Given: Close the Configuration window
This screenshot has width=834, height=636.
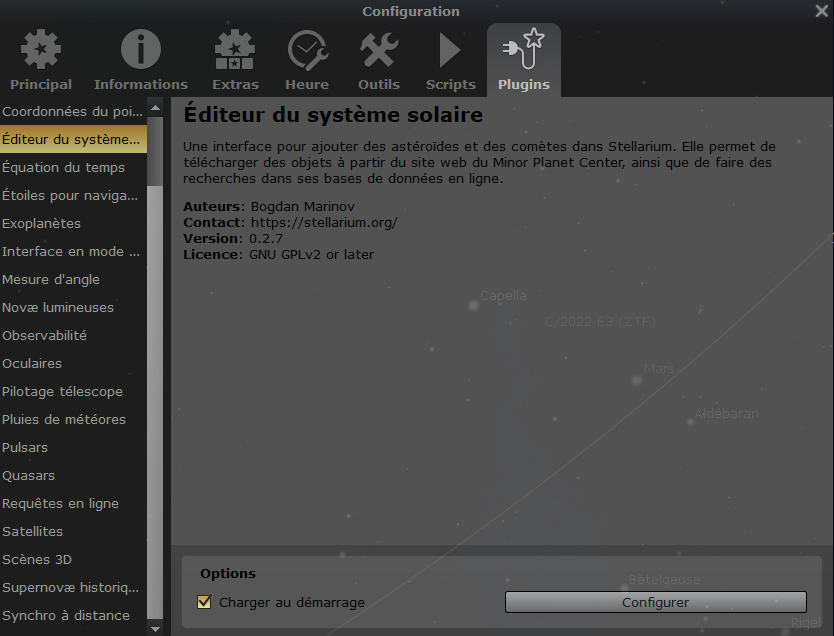Looking at the screenshot, I should tap(821, 11).
